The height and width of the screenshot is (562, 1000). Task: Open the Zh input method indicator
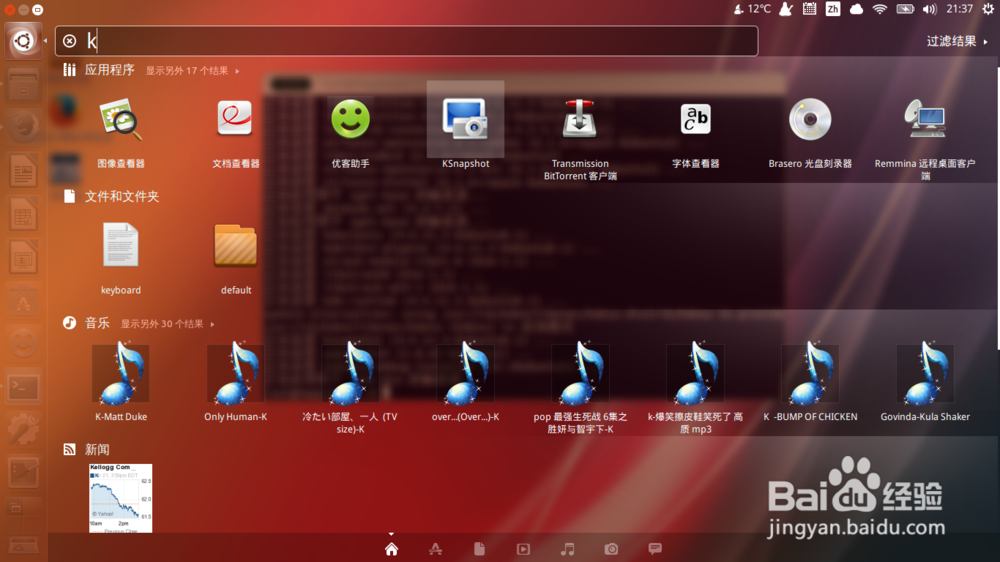click(833, 9)
